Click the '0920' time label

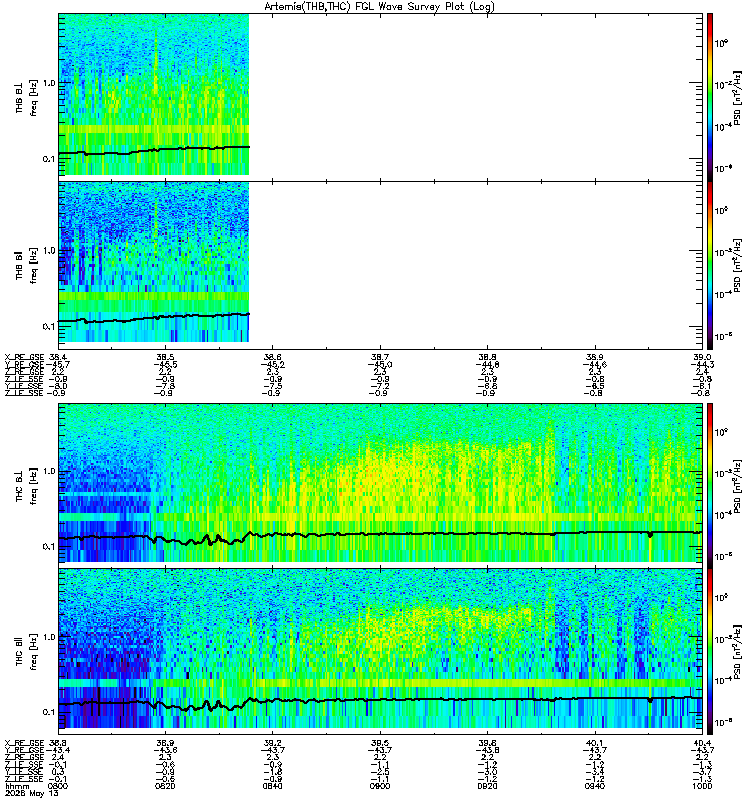coord(488,786)
